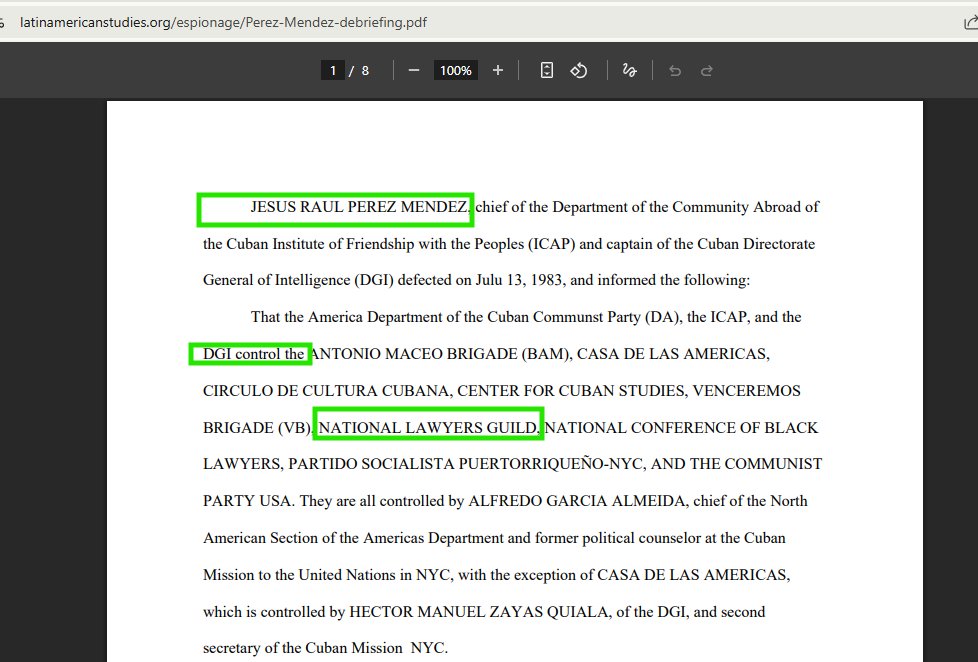
Task: Click the text 'DGI control the'
Action: (x=253, y=354)
